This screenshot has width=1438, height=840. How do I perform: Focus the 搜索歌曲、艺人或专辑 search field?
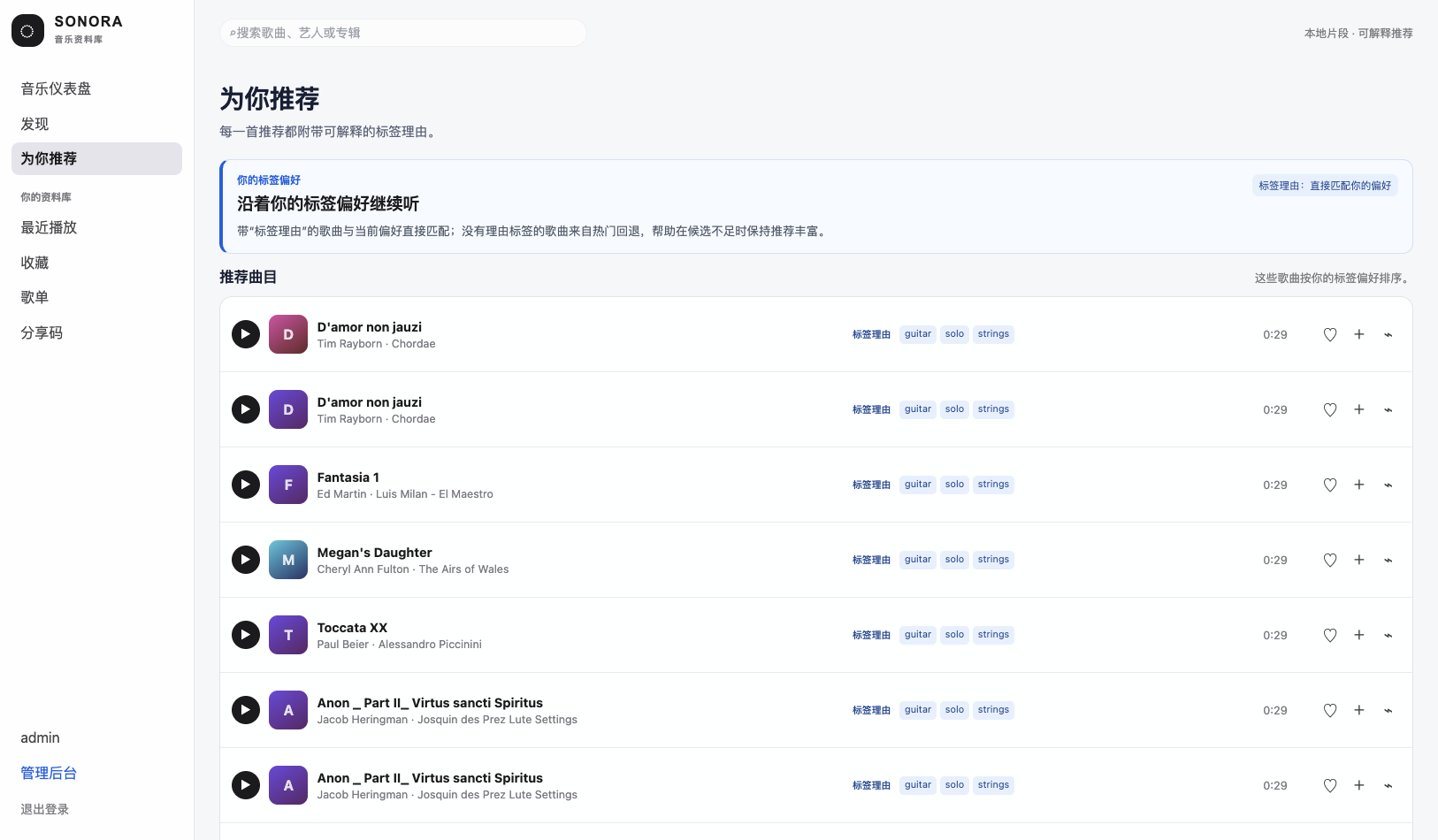click(x=402, y=33)
